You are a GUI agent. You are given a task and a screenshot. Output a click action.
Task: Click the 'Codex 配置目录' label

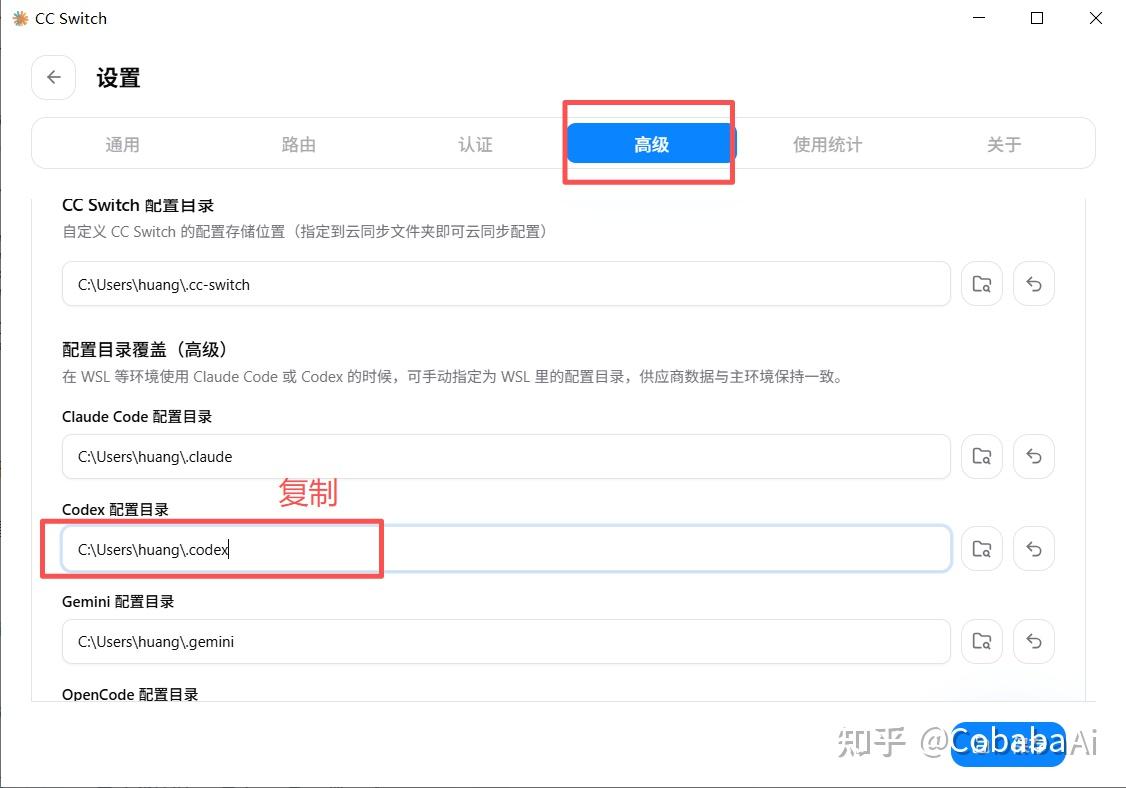pyautogui.click(x=116, y=509)
